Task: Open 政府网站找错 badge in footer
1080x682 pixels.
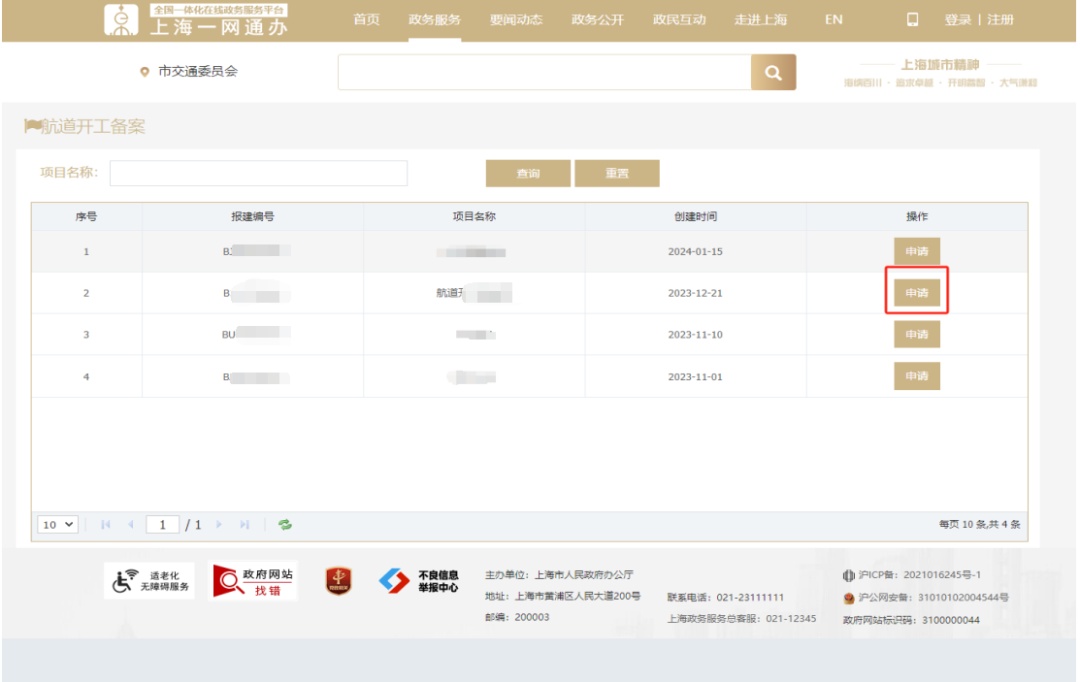Action: pos(253,580)
